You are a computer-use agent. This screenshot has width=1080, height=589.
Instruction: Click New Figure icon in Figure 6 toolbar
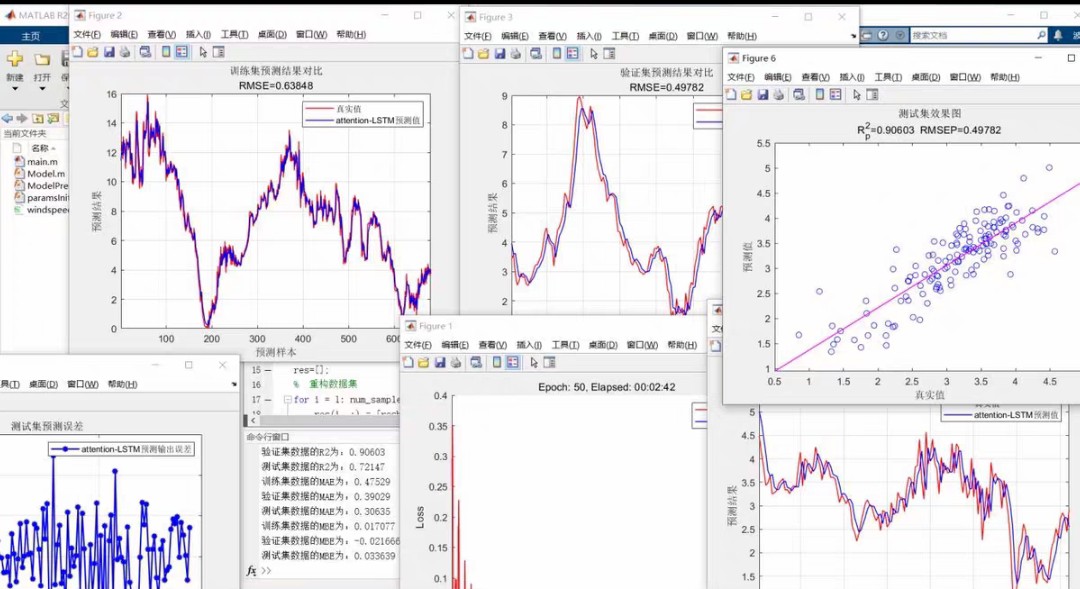(x=731, y=95)
